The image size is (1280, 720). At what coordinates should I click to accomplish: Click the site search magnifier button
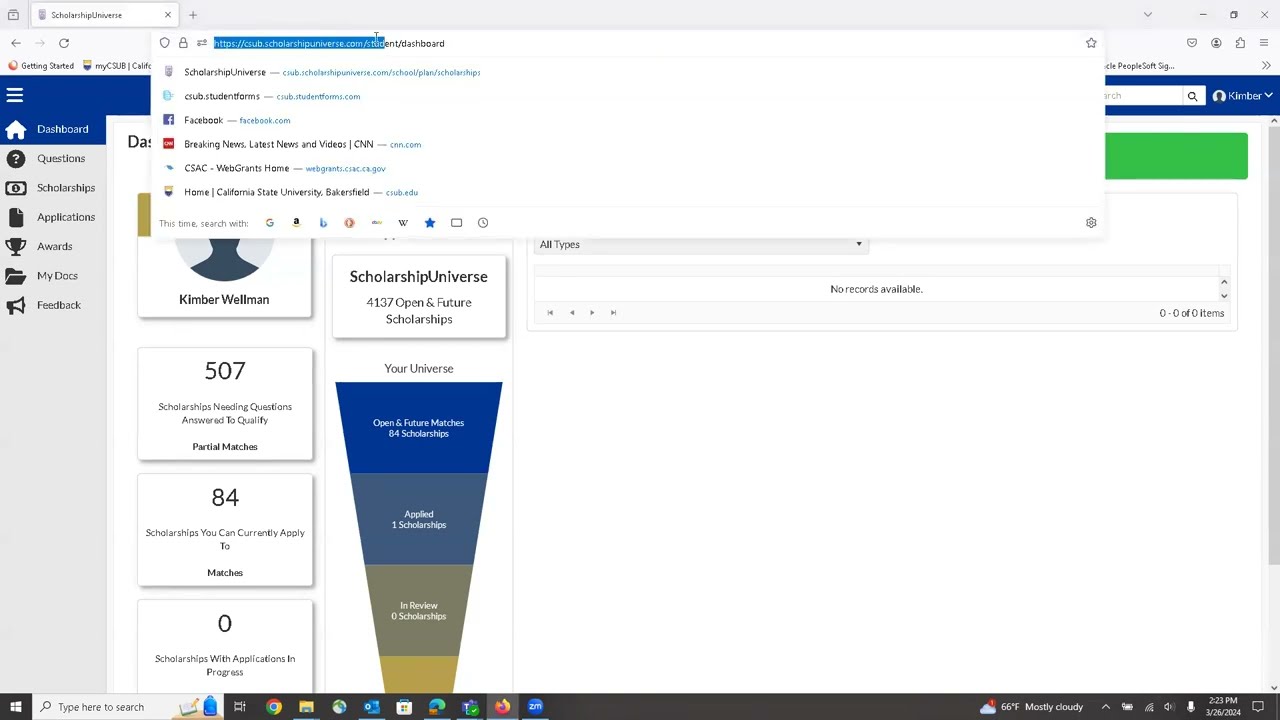1192,96
